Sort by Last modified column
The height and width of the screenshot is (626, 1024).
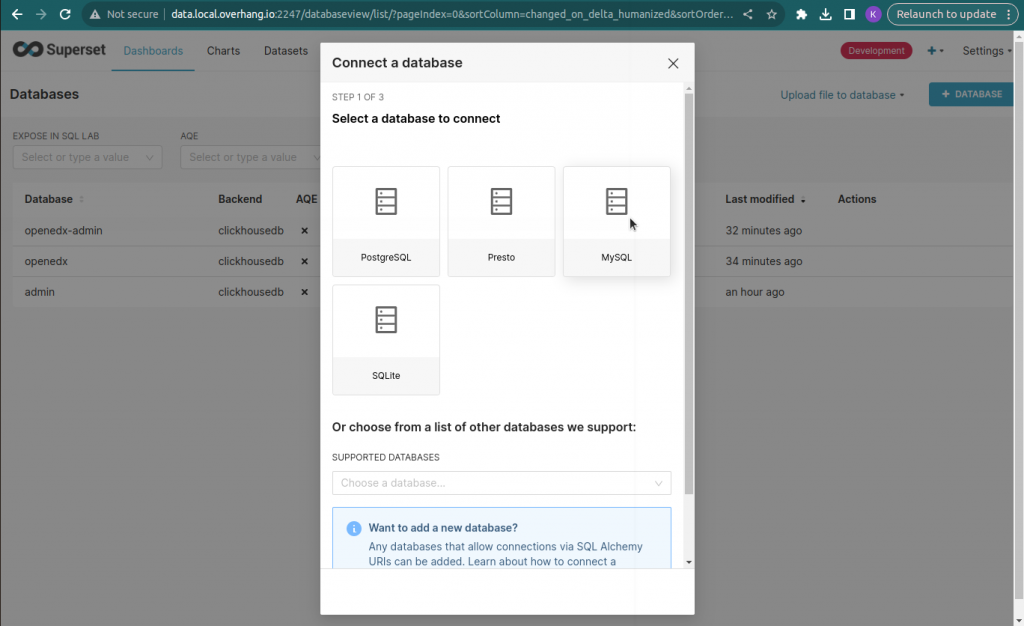click(765, 199)
